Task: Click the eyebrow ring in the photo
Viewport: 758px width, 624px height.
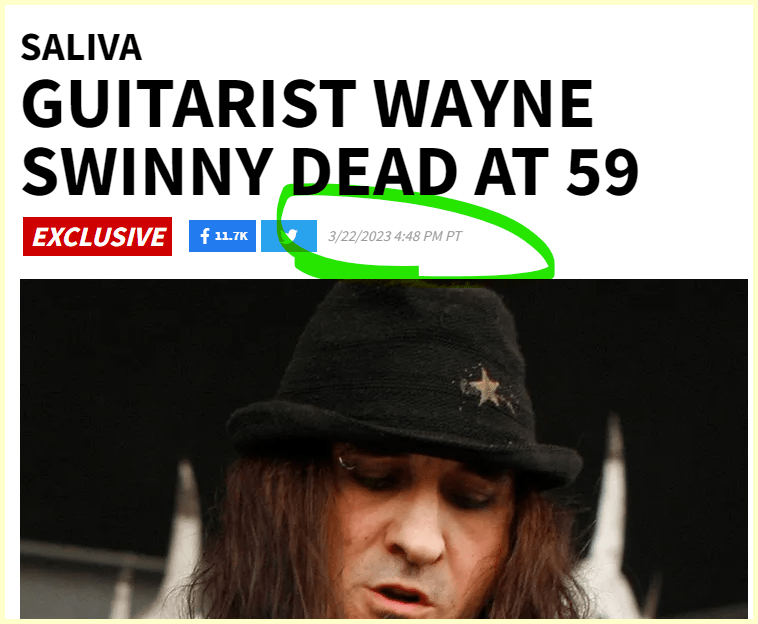Action: [346, 463]
